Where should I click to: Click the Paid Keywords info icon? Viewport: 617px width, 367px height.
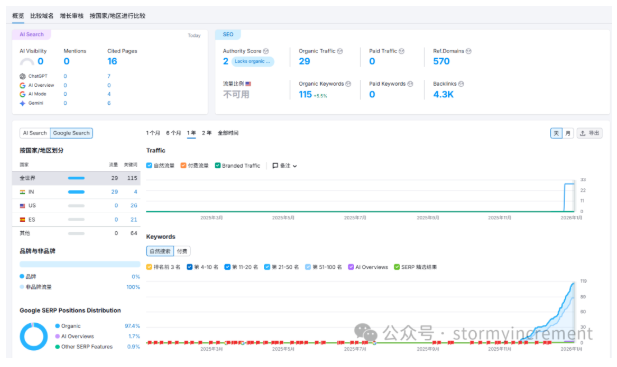pos(410,84)
